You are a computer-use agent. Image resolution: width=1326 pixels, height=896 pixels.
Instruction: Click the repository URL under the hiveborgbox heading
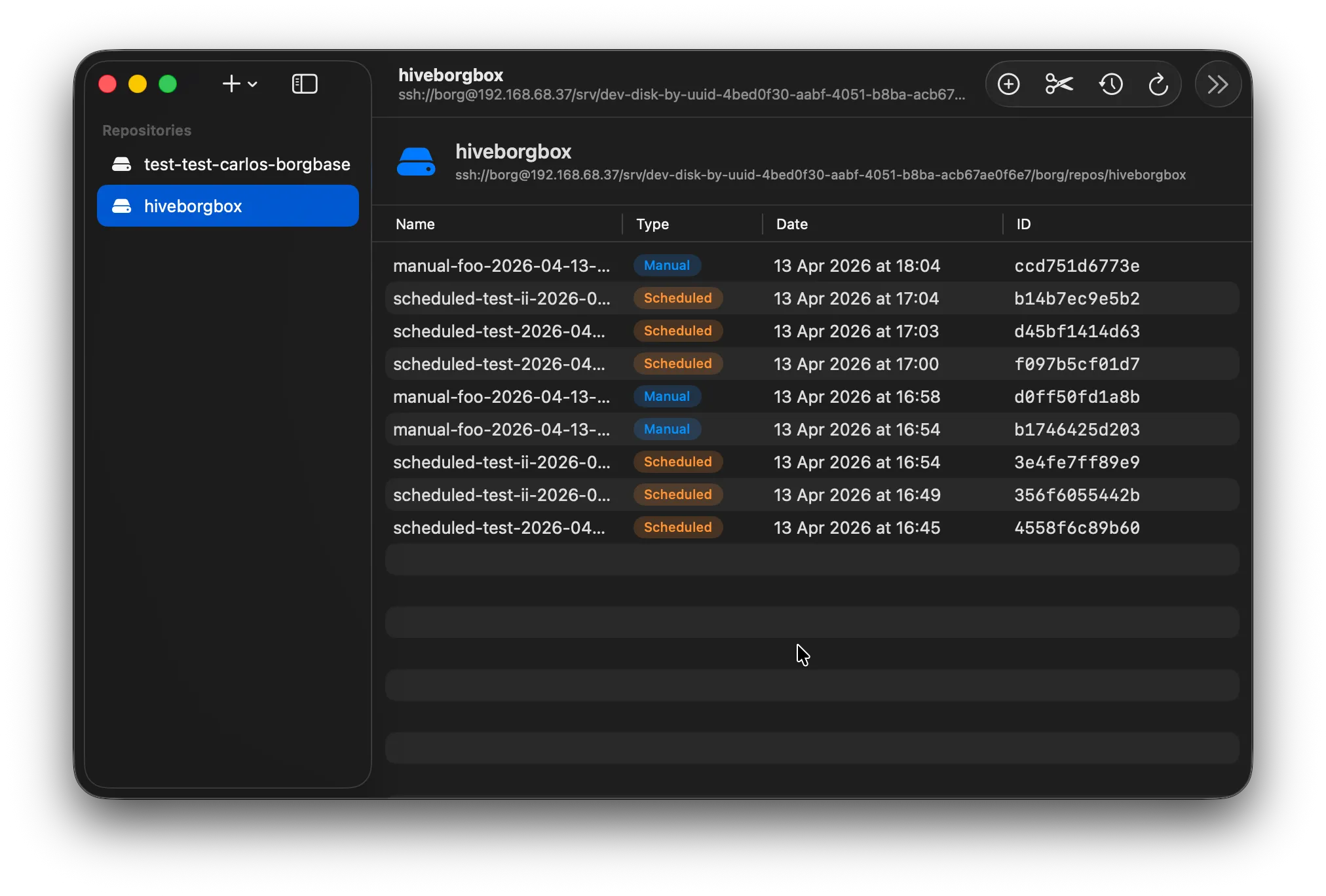point(820,175)
